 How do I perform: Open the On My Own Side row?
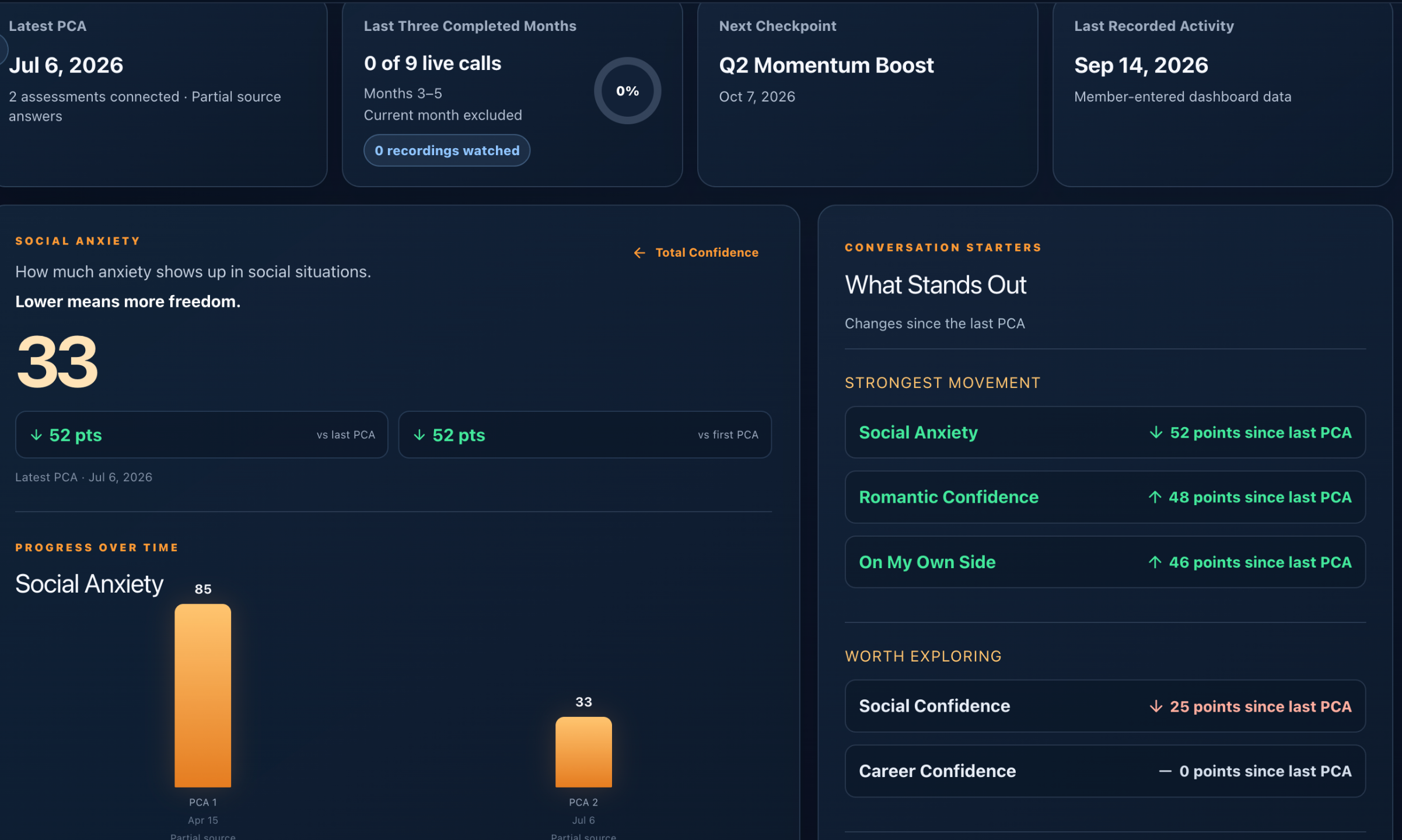point(1105,562)
